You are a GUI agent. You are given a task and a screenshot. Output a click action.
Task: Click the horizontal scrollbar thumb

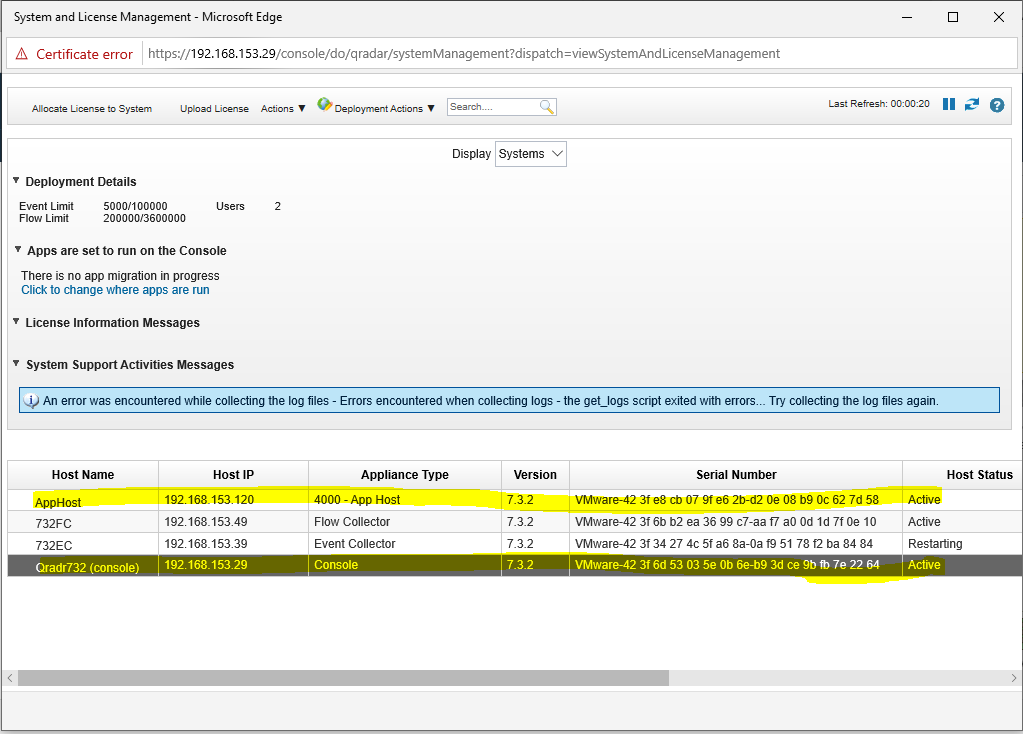343,678
